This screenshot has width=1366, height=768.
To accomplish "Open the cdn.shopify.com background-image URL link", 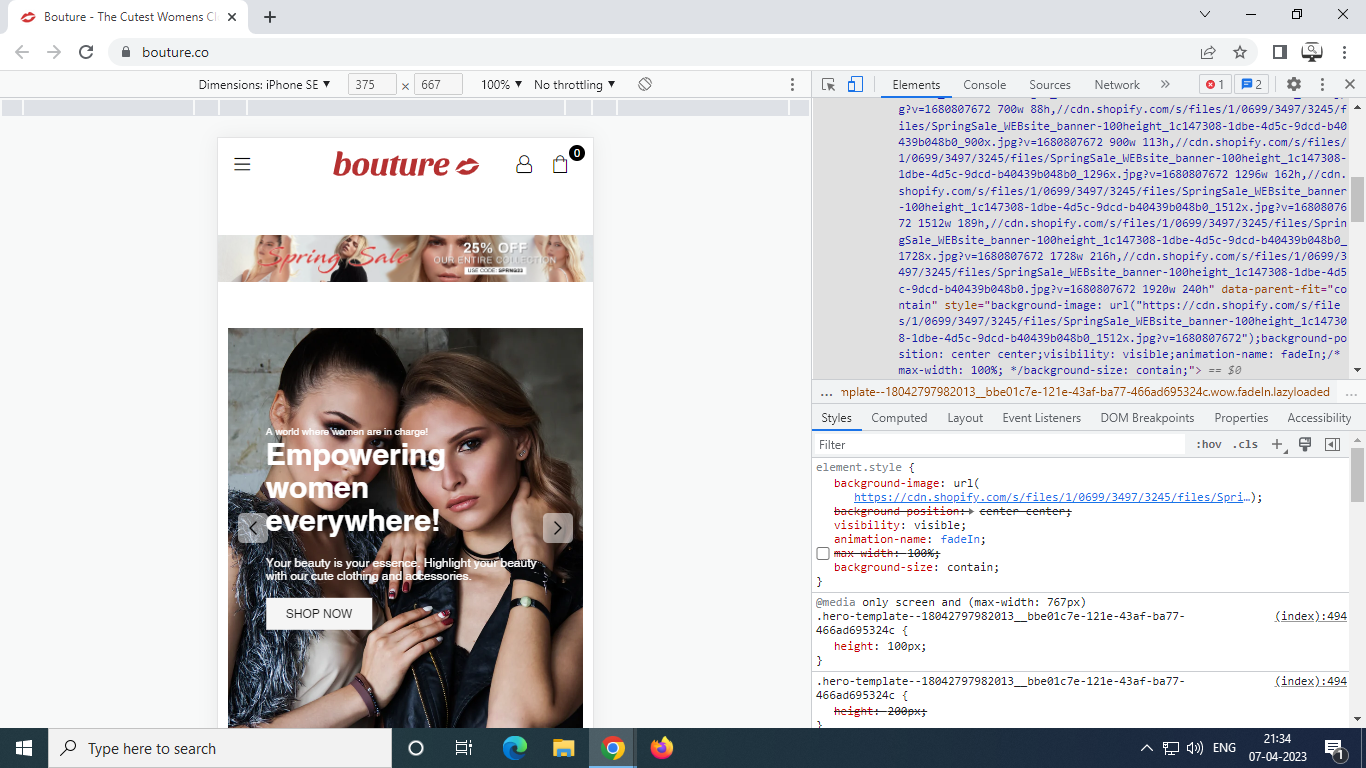I will point(1052,497).
